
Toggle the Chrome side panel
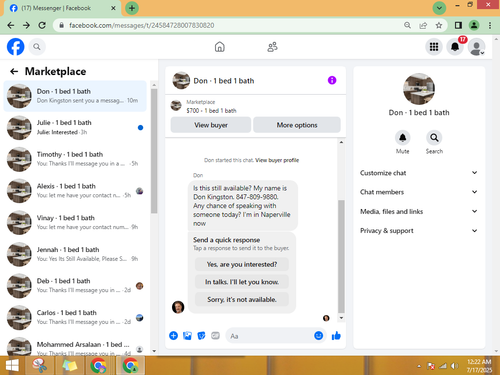[x=458, y=25]
